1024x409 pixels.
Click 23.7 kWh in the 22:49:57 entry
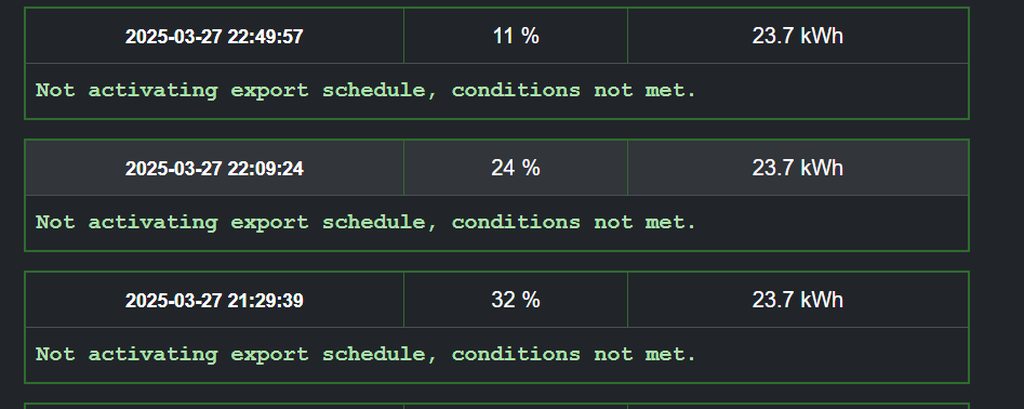(797, 36)
